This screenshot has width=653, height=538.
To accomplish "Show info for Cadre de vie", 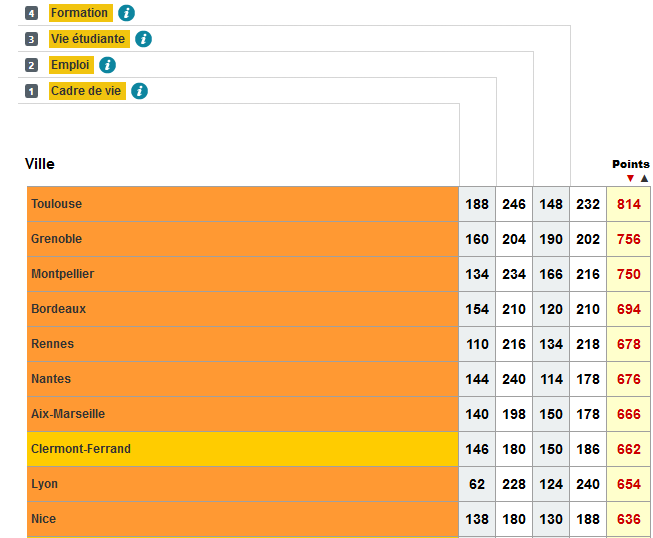I will pyautogui.click(x=140, y=91).
